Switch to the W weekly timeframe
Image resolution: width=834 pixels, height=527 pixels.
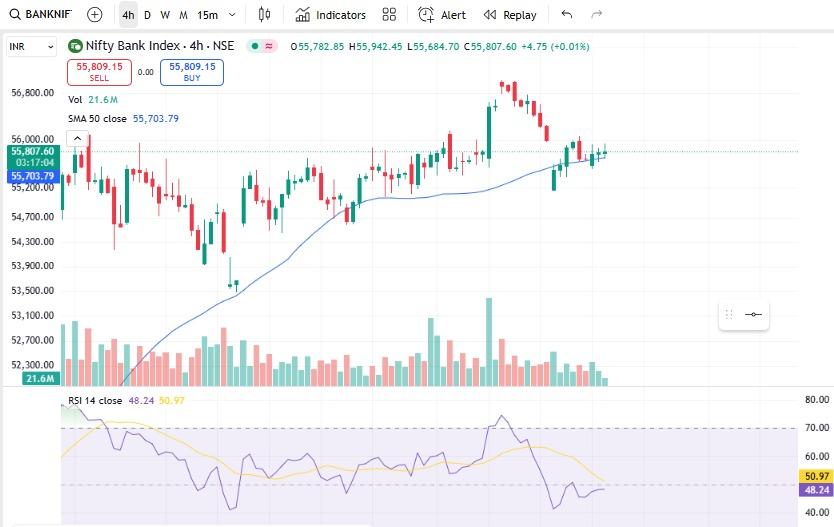165,15
